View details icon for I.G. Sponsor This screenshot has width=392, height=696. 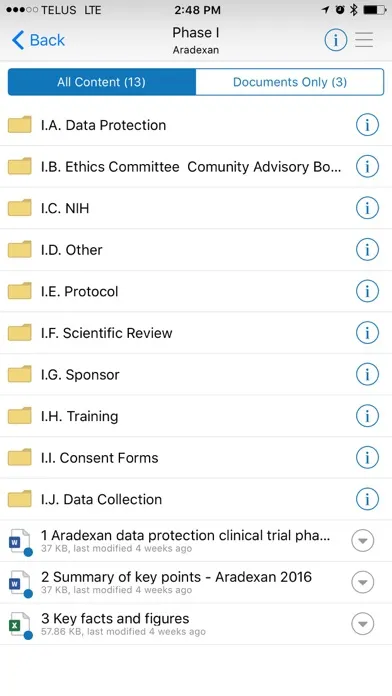367,374
